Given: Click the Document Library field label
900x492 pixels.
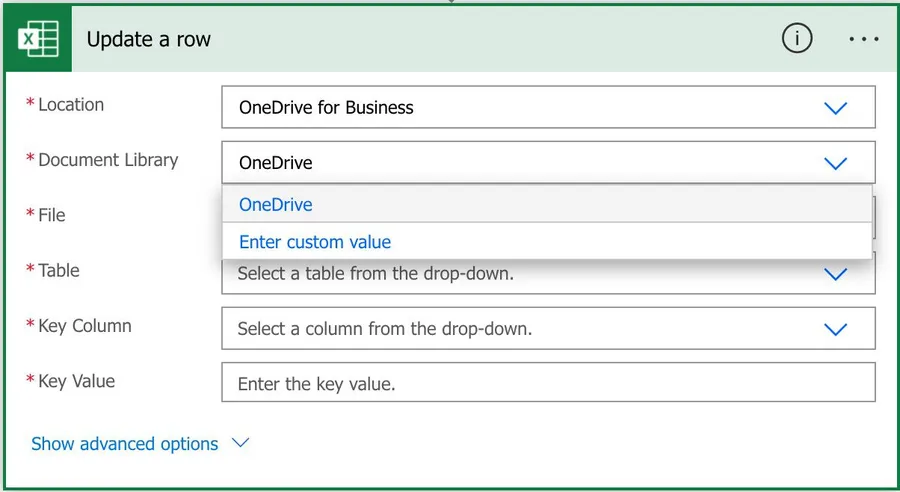Looking at the screenshot, I should coord(107,160).
